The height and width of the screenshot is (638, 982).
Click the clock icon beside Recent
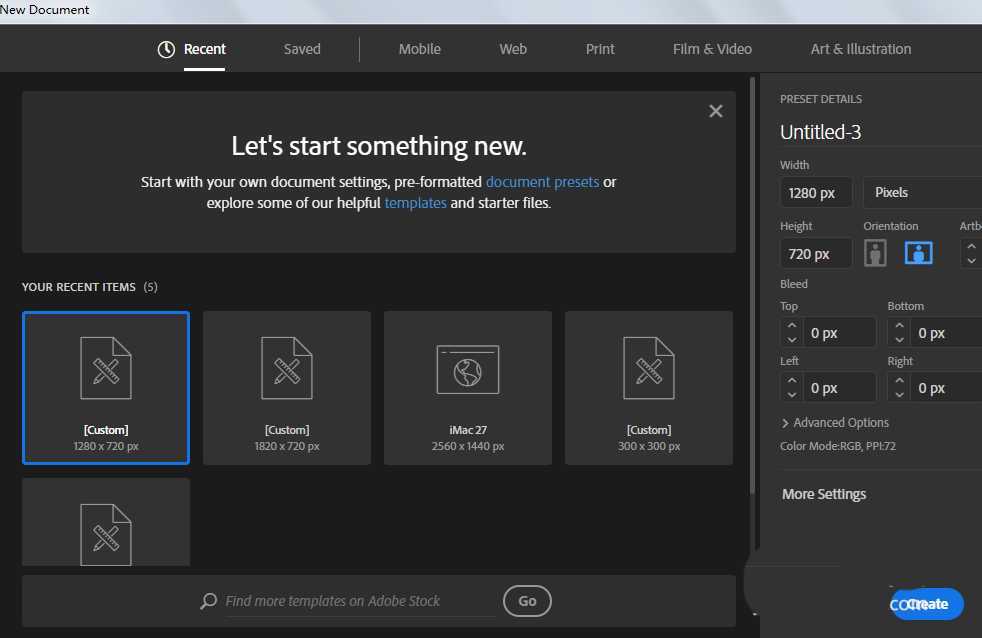(x=166, y=49)
